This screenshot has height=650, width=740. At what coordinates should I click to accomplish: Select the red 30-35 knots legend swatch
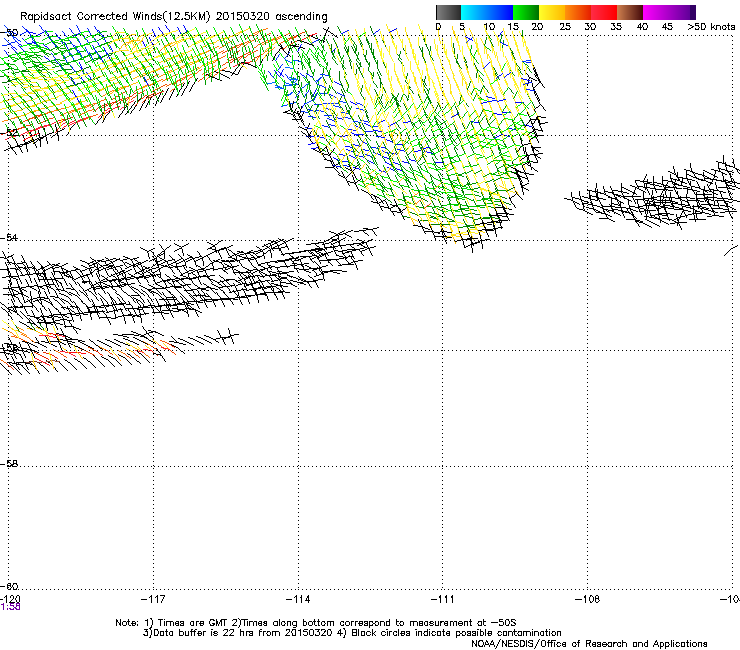604,12
